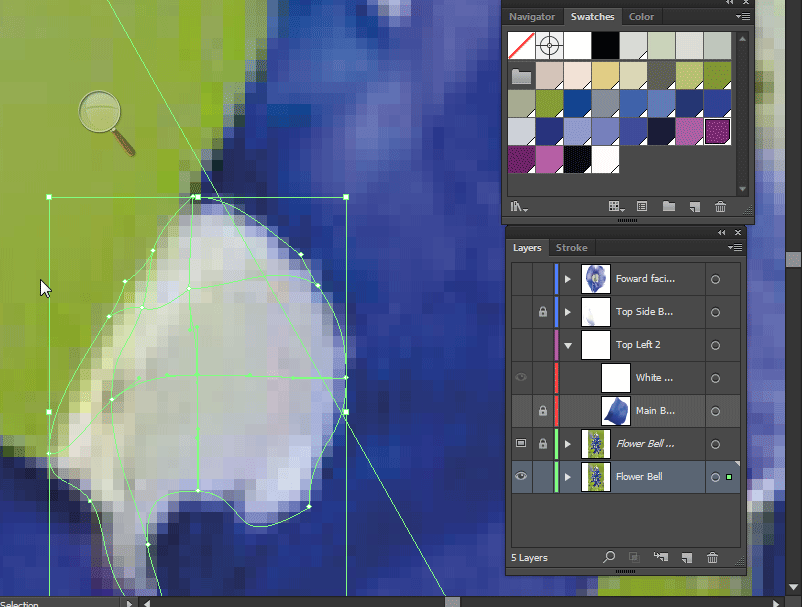Click the target circle for White sublayer
This screenshot has width=802, height=607.
click(715, 378)
